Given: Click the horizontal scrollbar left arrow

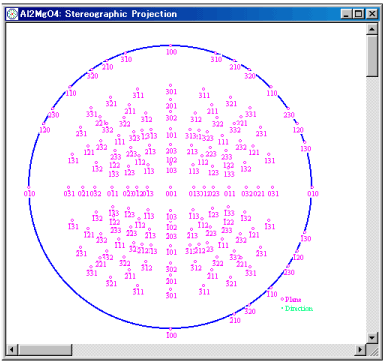Looking at the screenshot, I should coord(12,350).
